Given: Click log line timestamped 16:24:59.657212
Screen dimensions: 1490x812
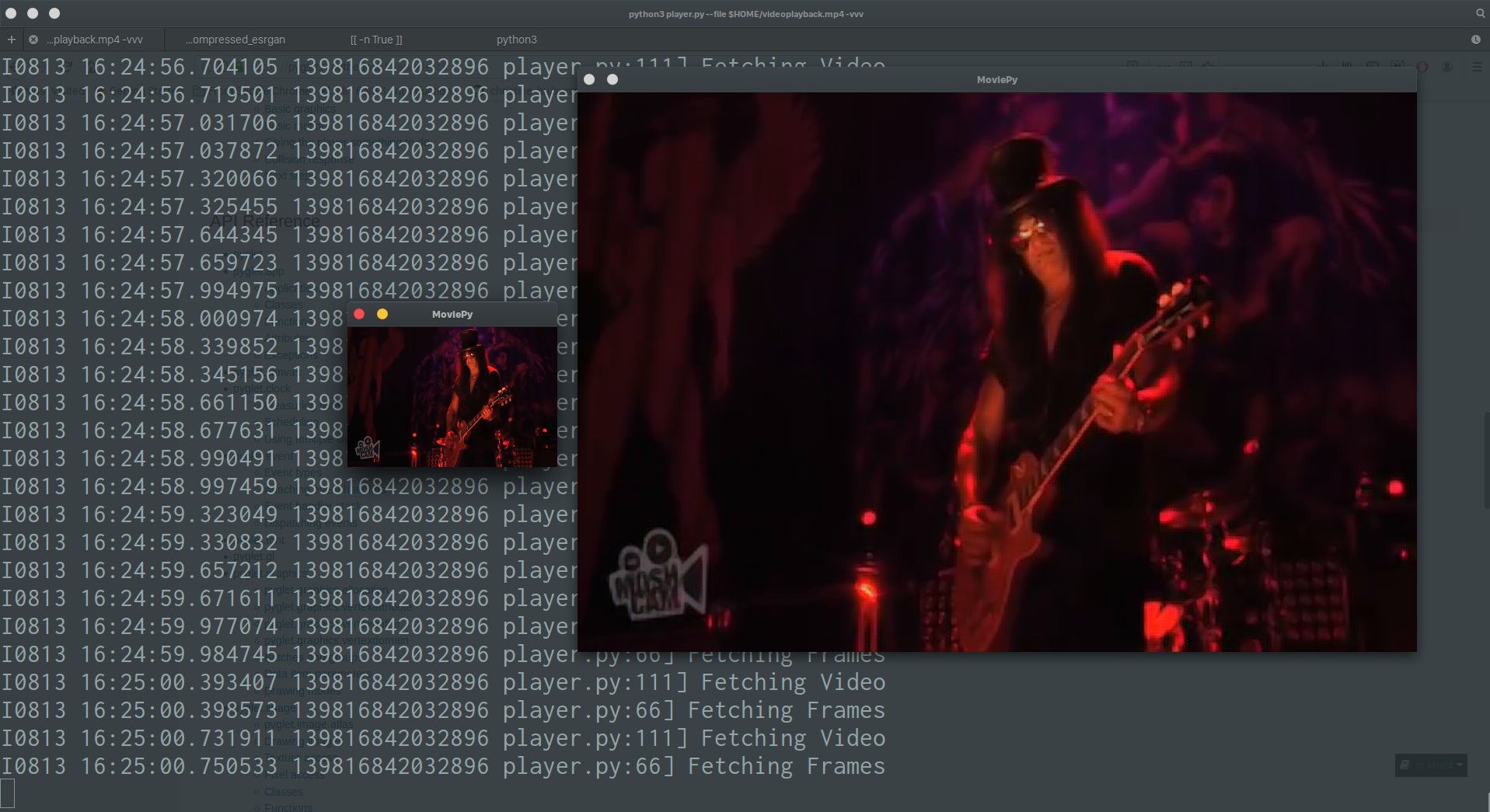Looking at the screenshot, I should pos(288,570).
